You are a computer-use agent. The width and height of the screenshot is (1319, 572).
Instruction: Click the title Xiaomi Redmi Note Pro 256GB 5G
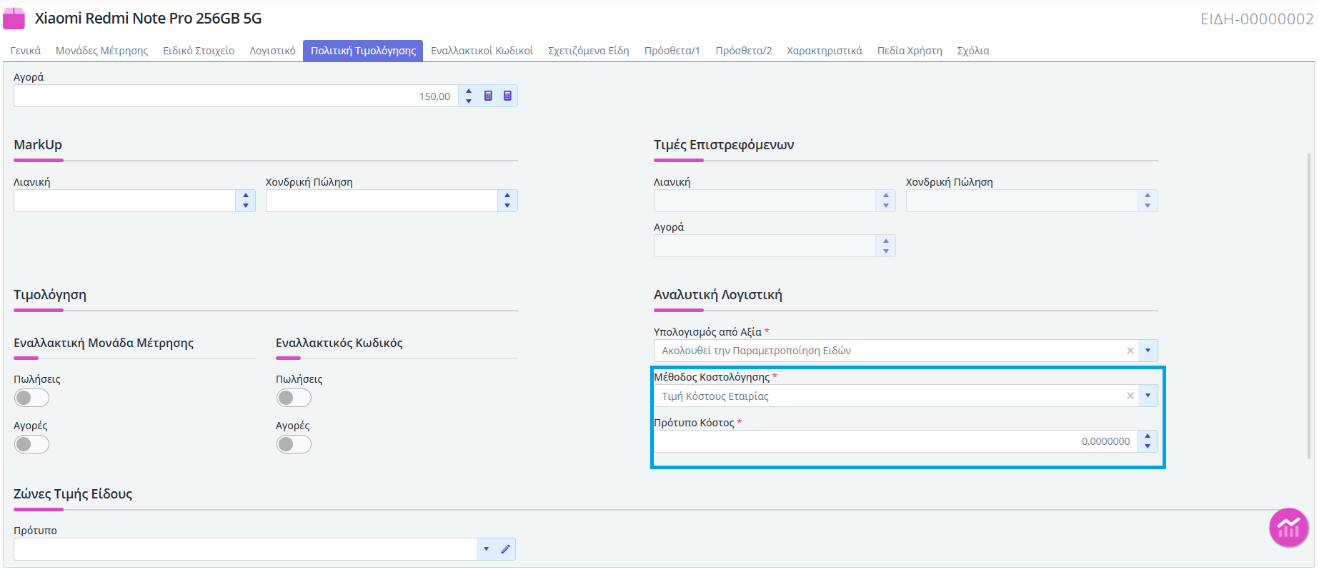(x=149, y=19)
